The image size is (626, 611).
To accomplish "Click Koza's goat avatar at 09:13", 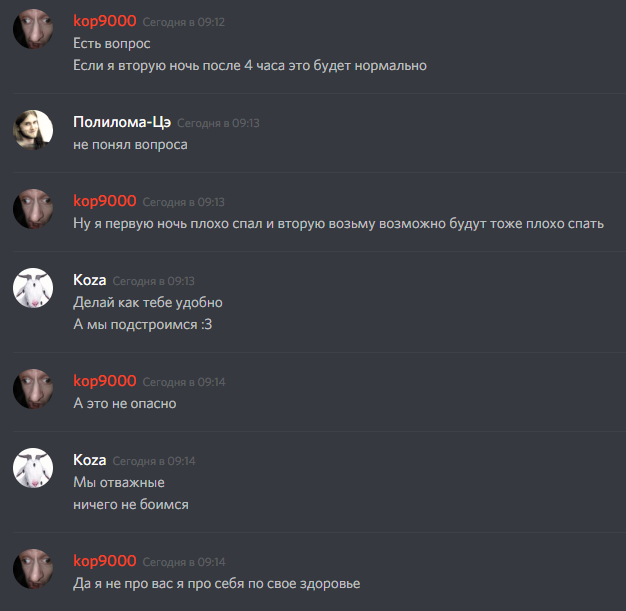I will [x=33, y=288].
